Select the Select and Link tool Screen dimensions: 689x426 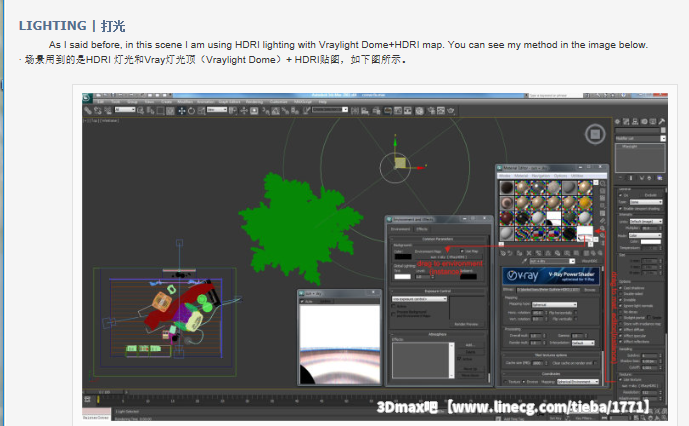pyautogui.click(x=87, y=111)
